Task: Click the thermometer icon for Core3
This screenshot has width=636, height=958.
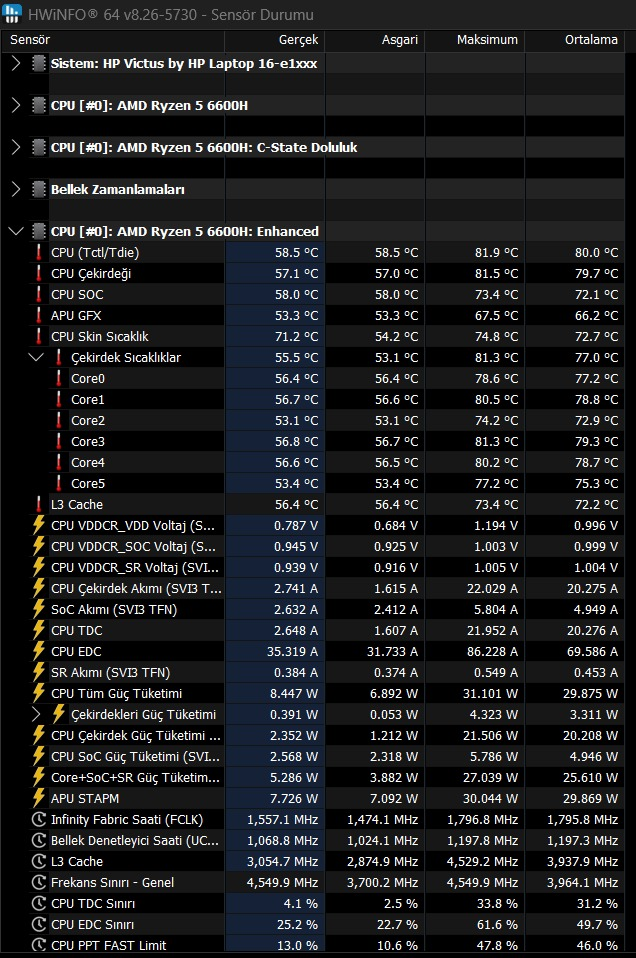Action: 59,441
